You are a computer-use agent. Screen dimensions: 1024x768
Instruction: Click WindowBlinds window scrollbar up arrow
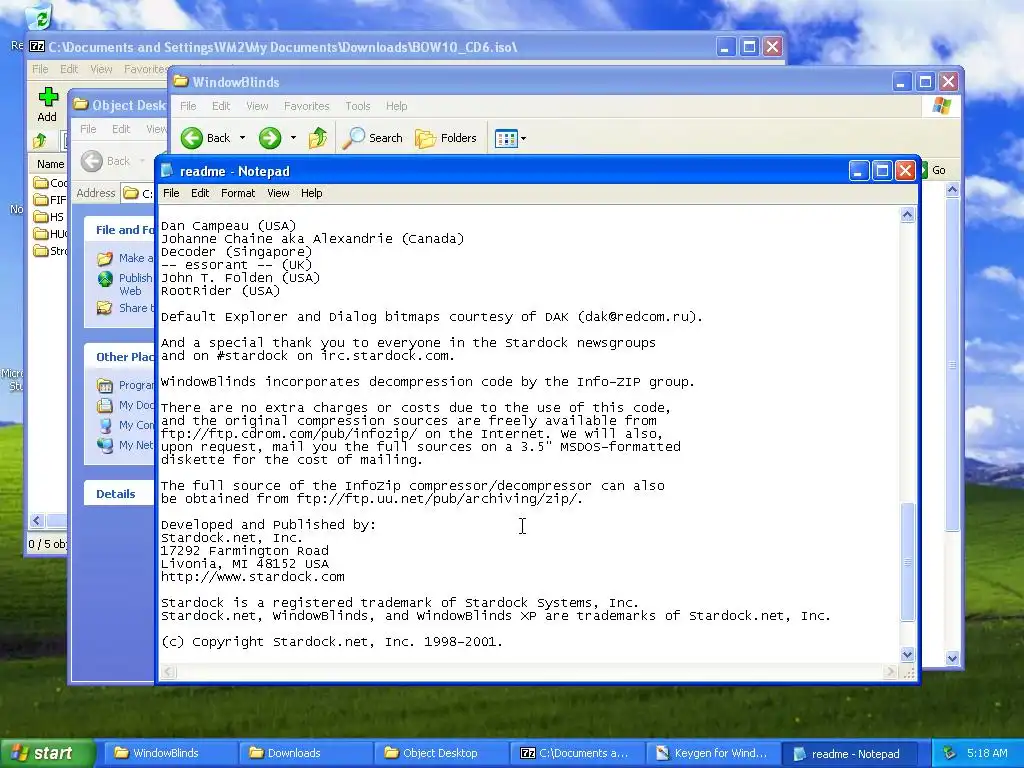pyautogui.click(x=952, y=190)
